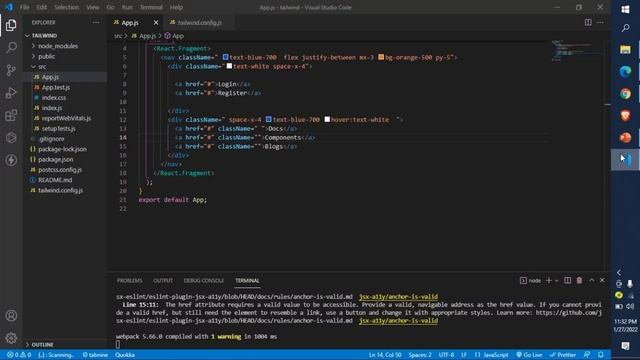The height and width of the screenshot is (360, 640).
Task: Click first jsx-a11y/anchor-is-valid terminal link
Action: pyautogui.click(x=398, y=297)
